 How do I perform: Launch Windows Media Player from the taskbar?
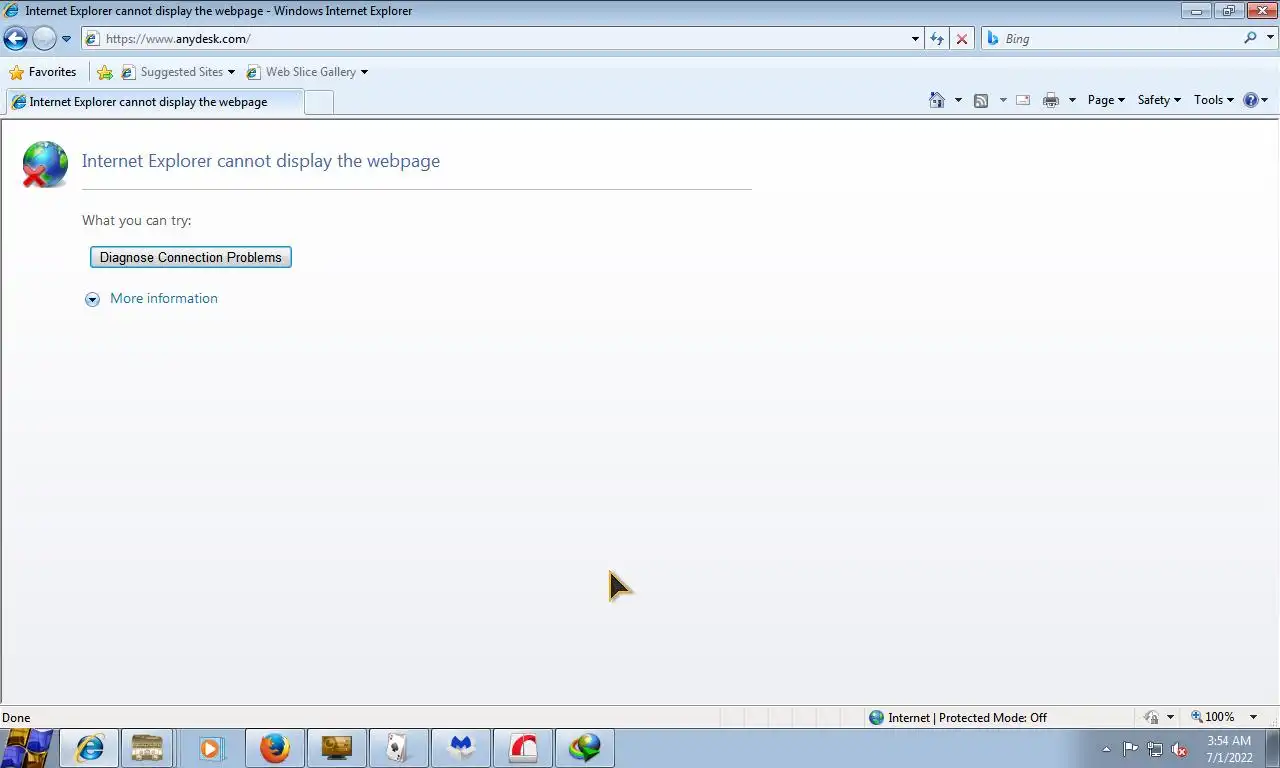tap(211, 748)
